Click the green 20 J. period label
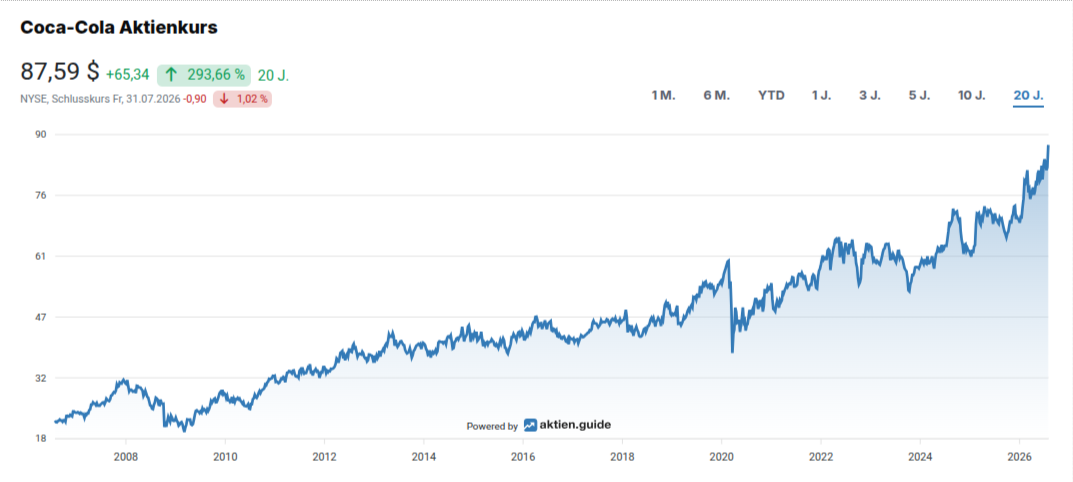Screen dimensions: 1073x482 pos(274,75)
